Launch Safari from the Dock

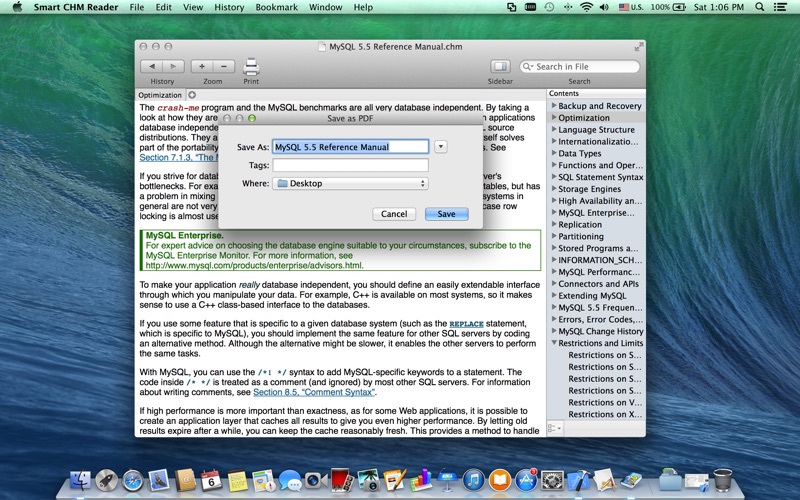click(133, 481)
